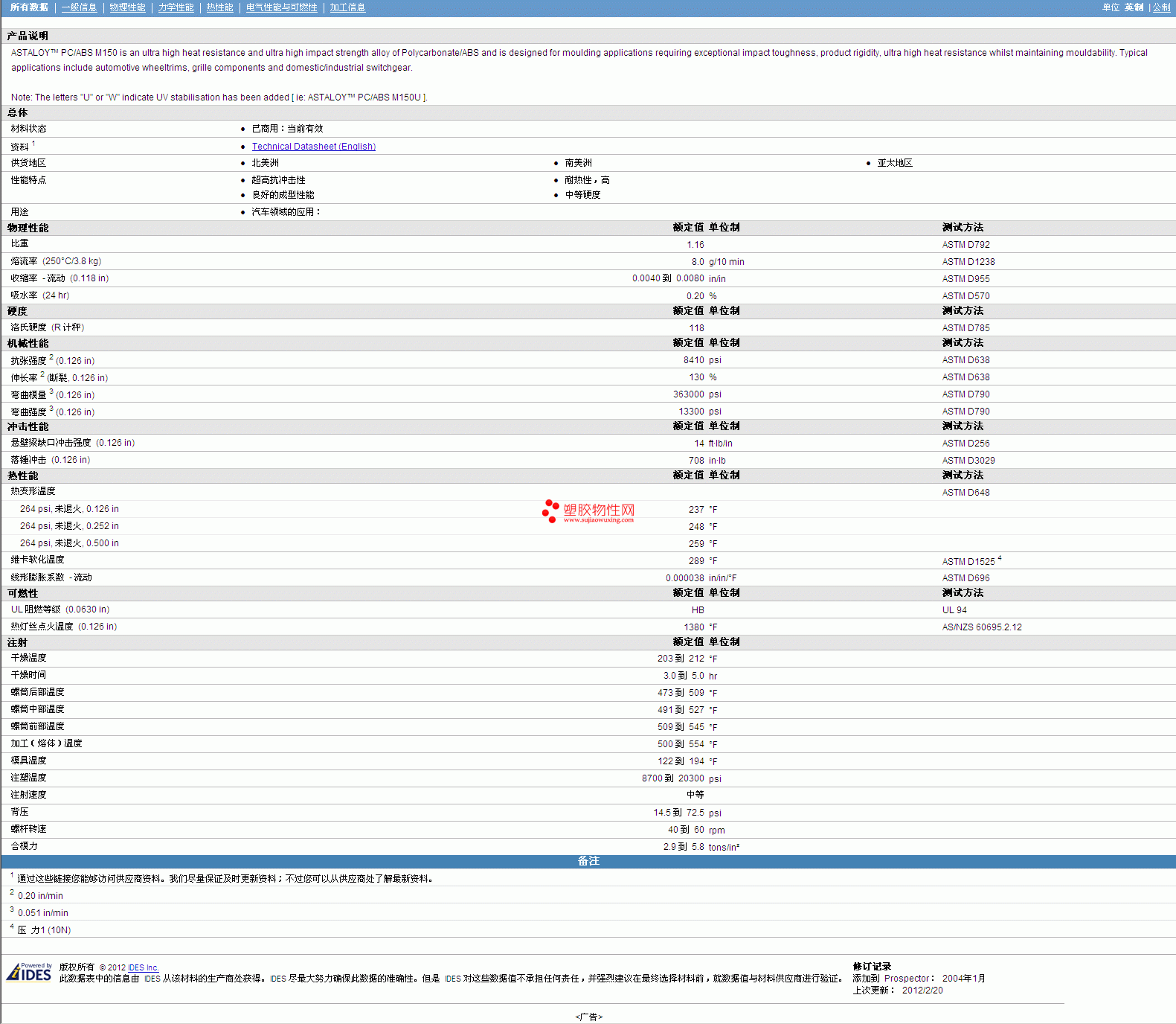
Task: Select ASTM D648 test method
Action: pyautogui.click(x=965, y=493)
